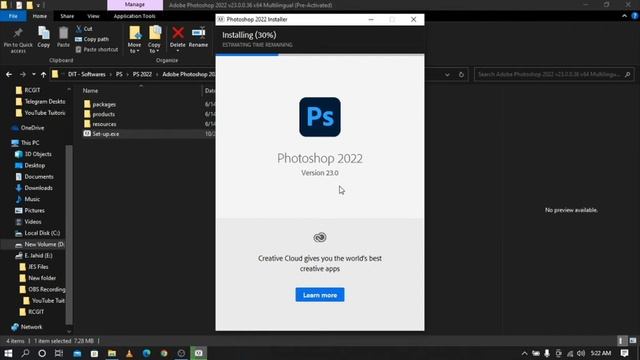Open the Application Tools tab
This screenshot has width=640, height=360.
(x=135, y=16)
